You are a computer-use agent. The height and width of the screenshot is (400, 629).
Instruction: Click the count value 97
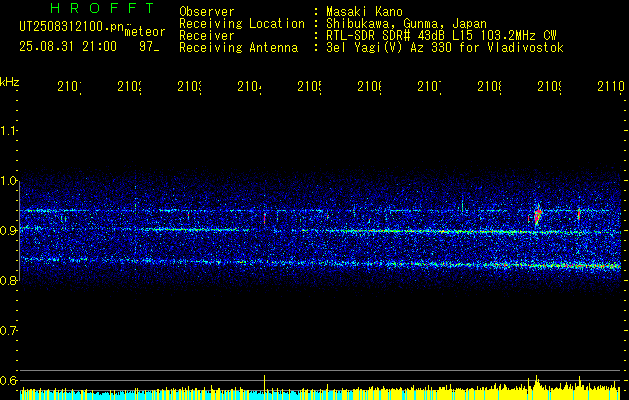point(146,47)
